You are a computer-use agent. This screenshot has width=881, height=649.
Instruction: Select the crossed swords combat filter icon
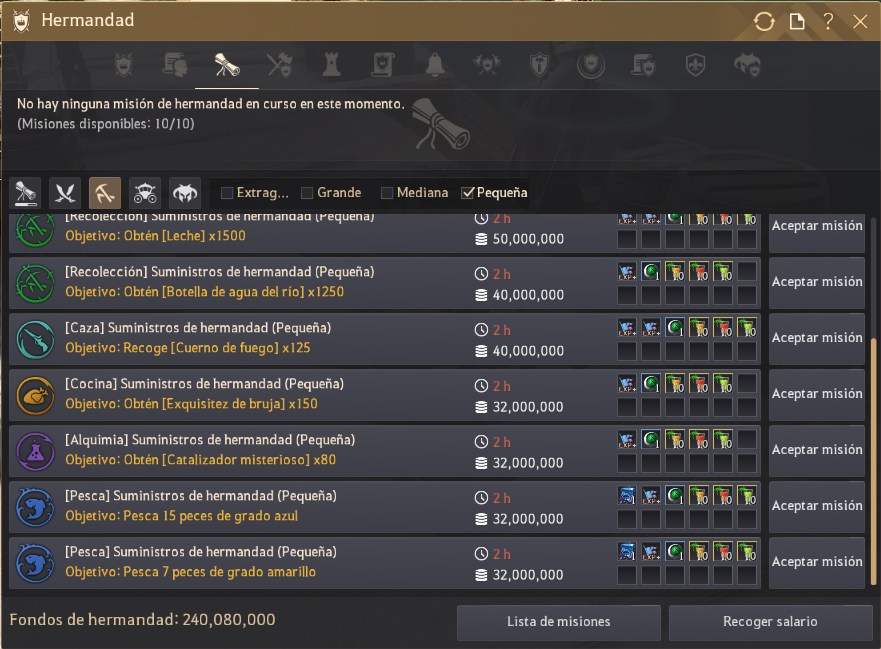65,193
